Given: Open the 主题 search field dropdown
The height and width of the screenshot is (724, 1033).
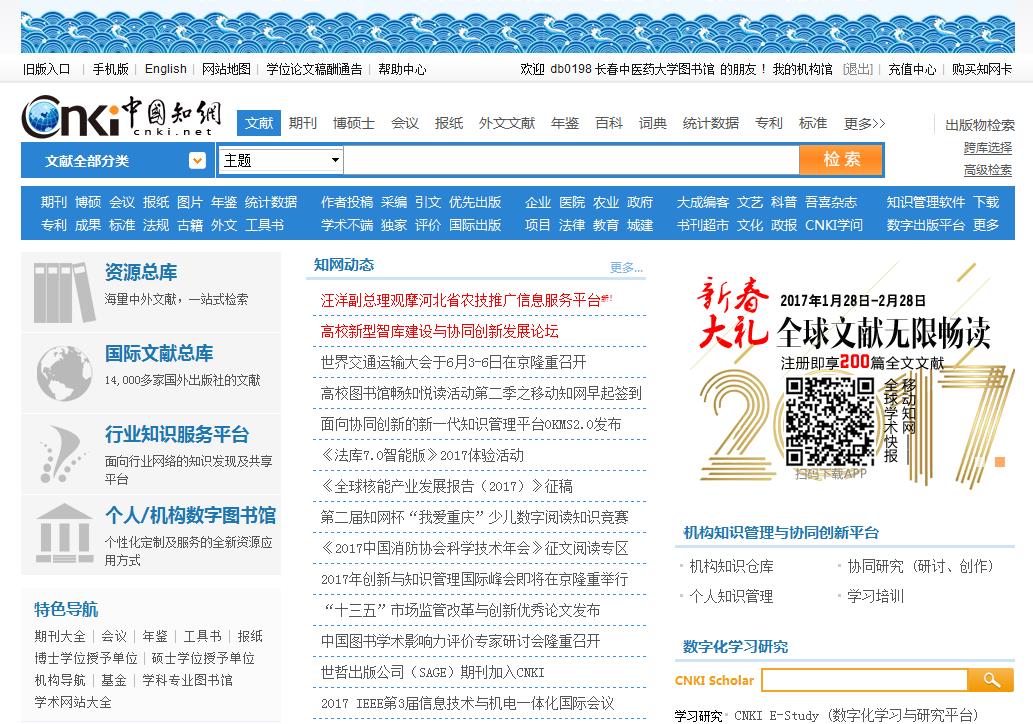Looking at the screenshot, I should pos(281,160).
